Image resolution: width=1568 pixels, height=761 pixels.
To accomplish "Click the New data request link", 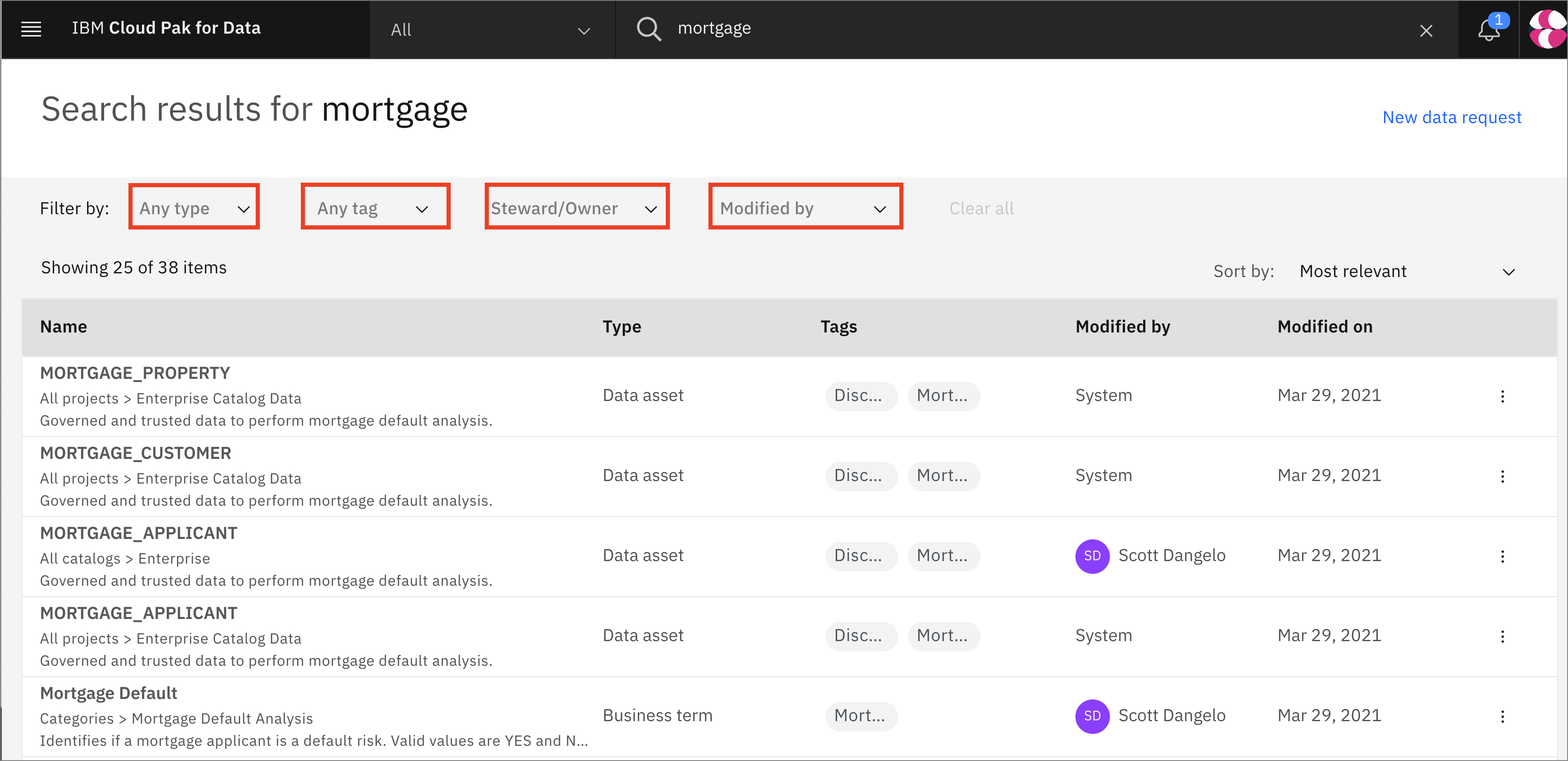I will click(1452, 117).
